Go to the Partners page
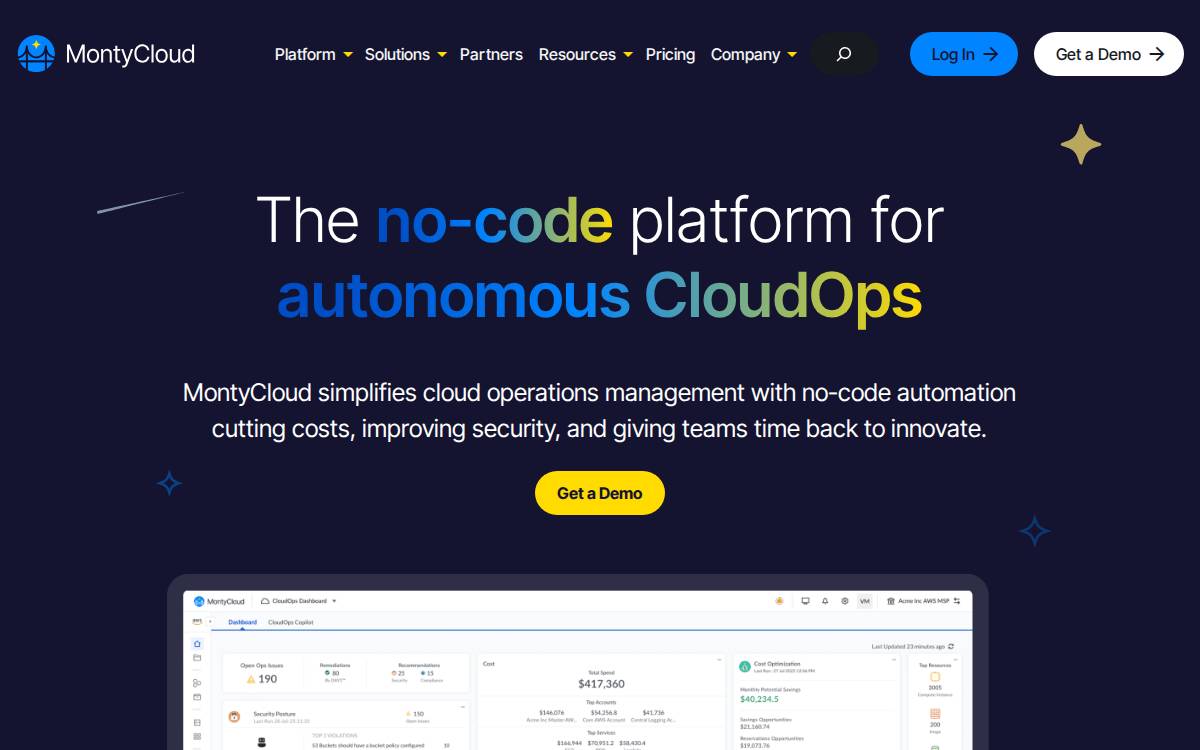Viewport: 1200px width, 750px height. pos(491,54)
